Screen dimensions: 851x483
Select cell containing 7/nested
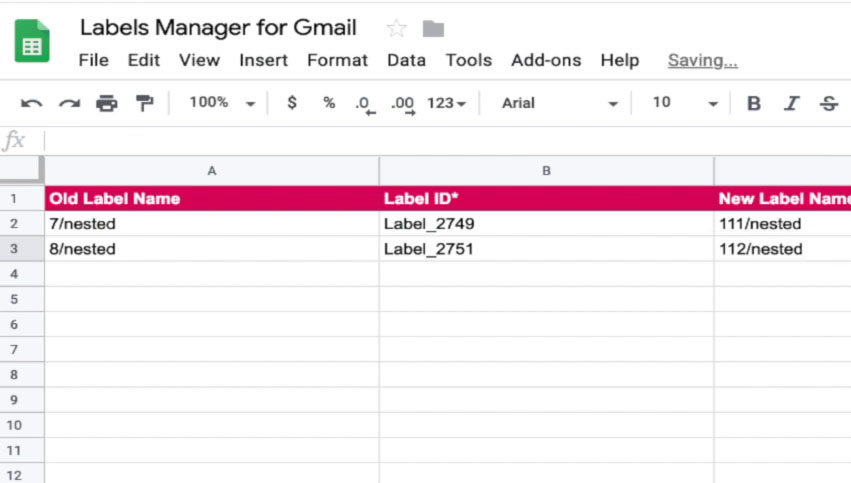[212, 224]
